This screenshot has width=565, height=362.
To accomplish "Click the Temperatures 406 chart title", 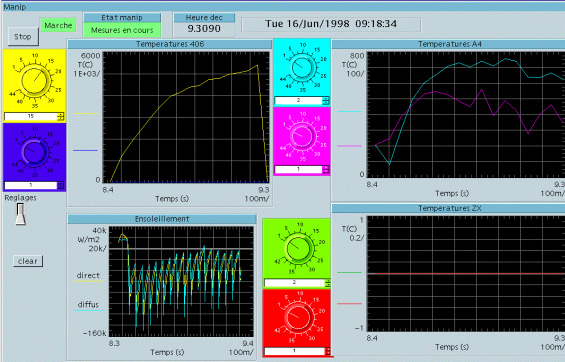I will tap(170, 44).
